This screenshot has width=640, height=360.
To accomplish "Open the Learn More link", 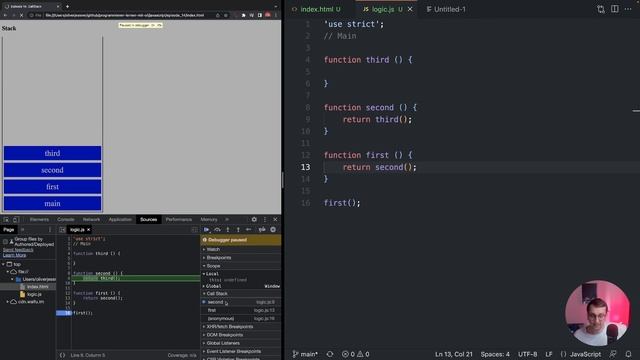I will click(14, 255).
